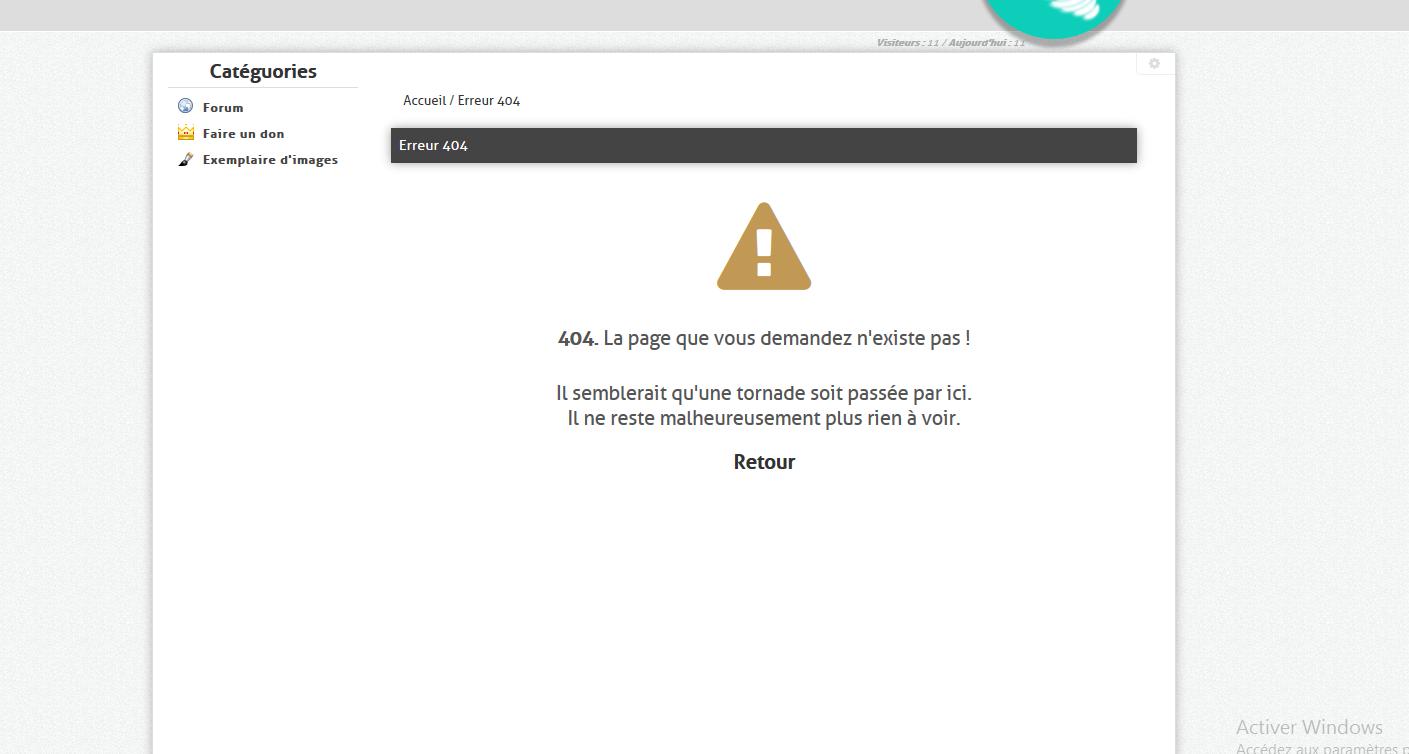Open the Faire un don link
Screen dimensions: 1409x754
tap(243, 134)
